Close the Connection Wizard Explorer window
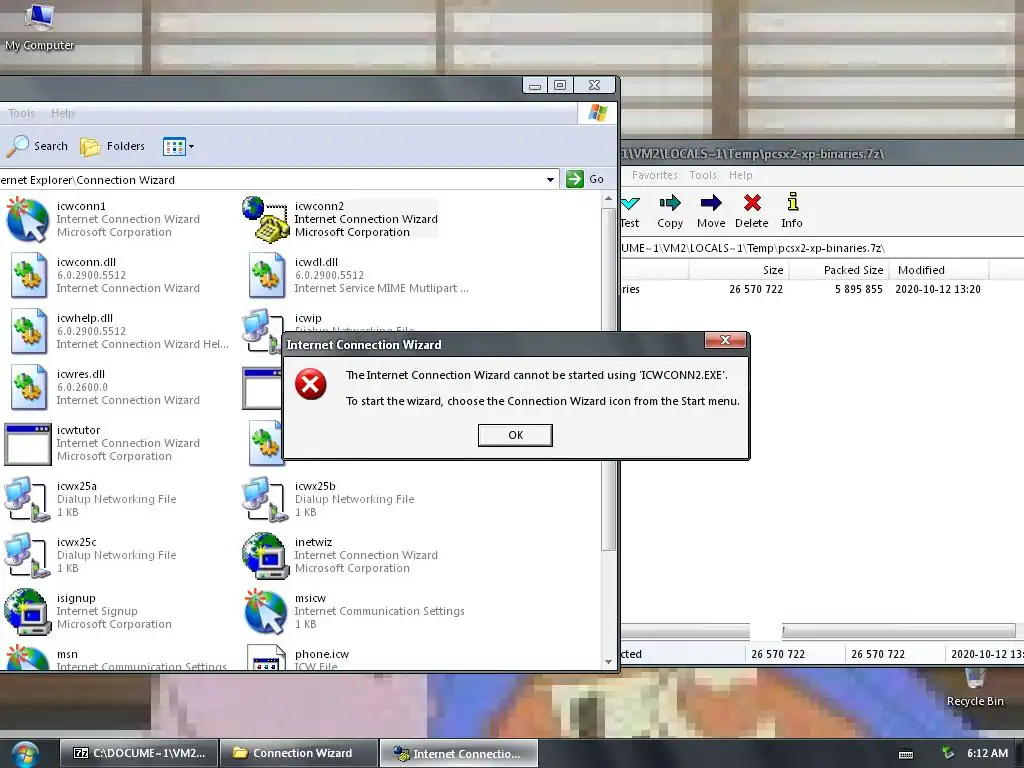The width and height of the screenshot is (1024, 768). [594, 85]
